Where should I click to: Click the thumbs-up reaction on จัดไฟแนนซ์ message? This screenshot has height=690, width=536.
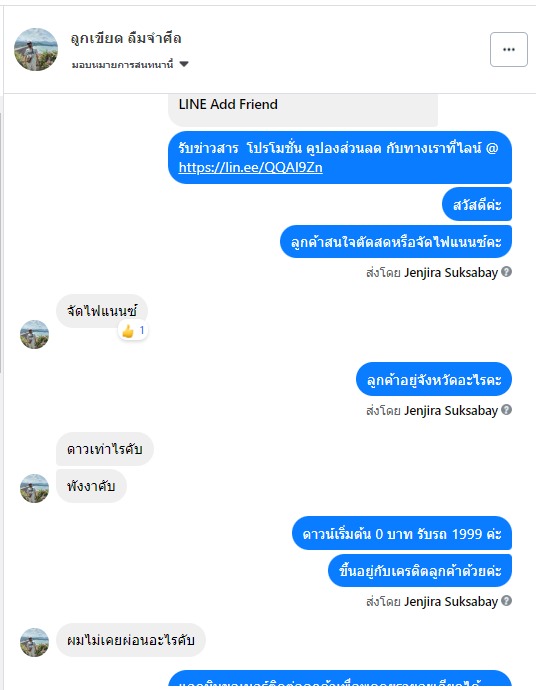pyautogui.click(x=133, y=330)
